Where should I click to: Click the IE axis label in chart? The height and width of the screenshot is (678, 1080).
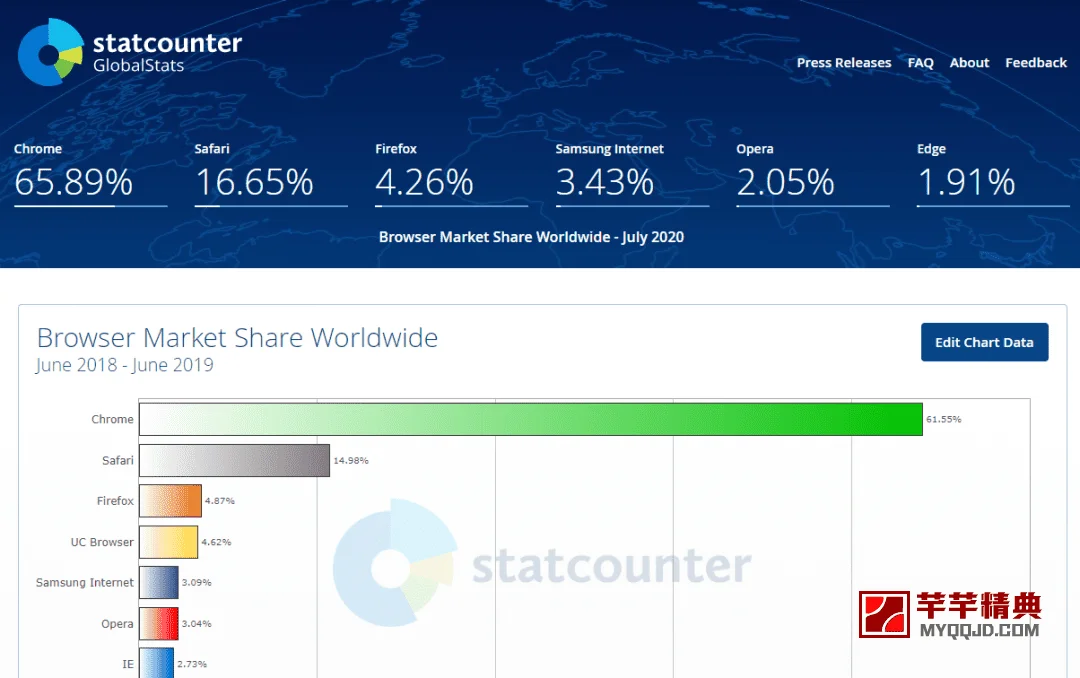pos(128,664)
